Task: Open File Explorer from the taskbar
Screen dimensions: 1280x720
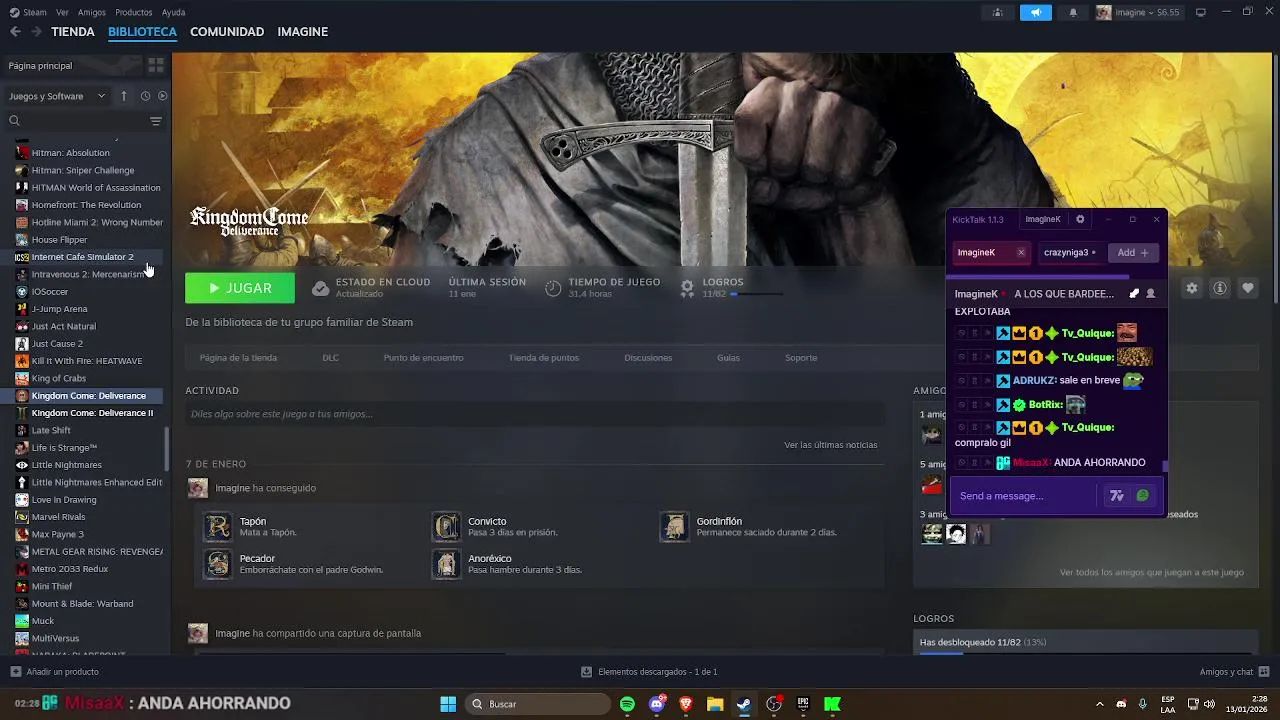Action: tap(715, 704)
